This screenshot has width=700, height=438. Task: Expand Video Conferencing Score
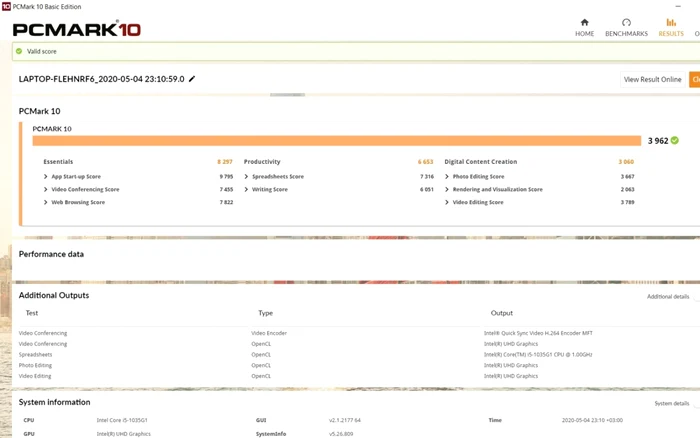point(46,189)
